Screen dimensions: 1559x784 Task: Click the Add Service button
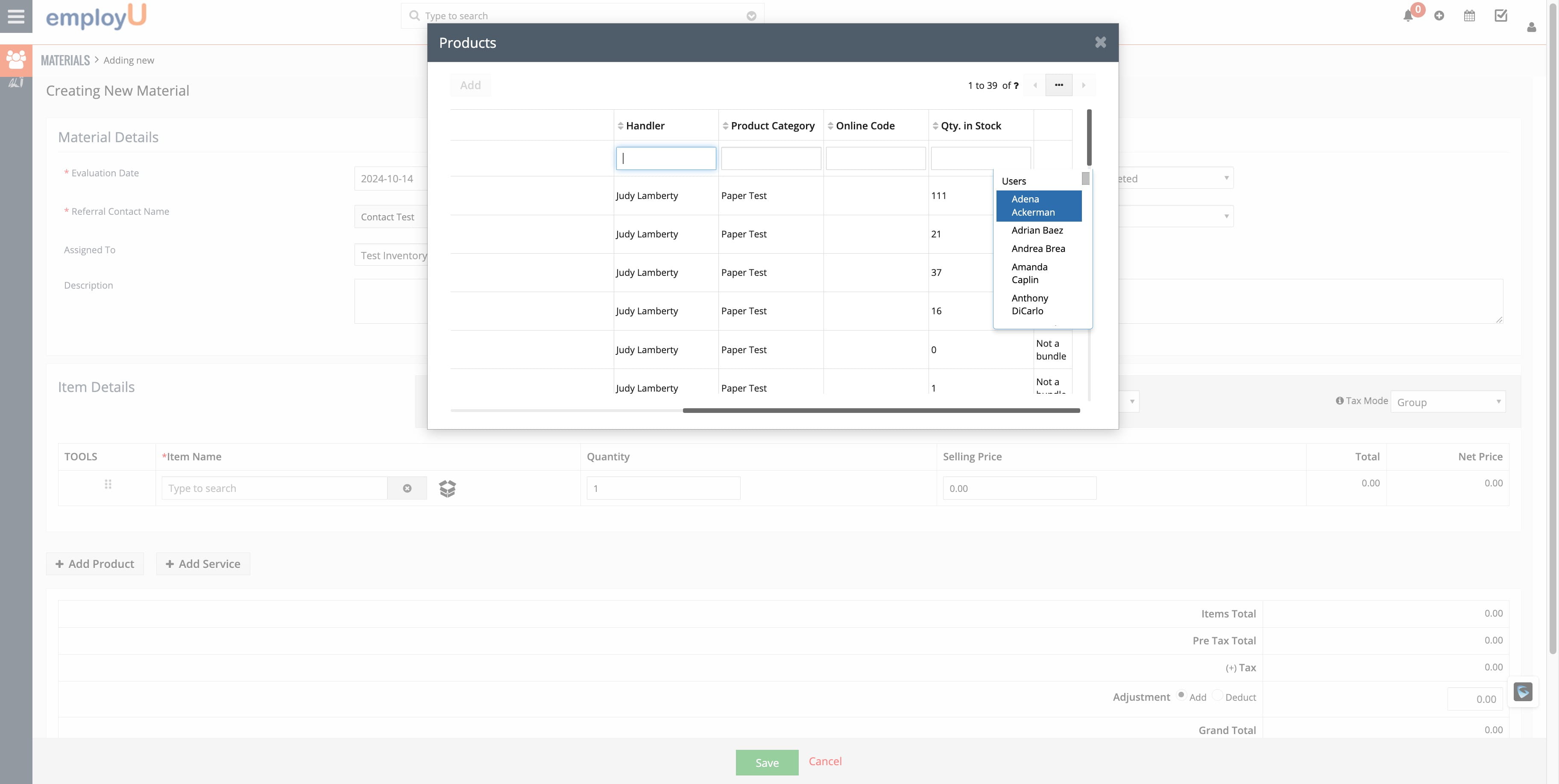(203, 564)
